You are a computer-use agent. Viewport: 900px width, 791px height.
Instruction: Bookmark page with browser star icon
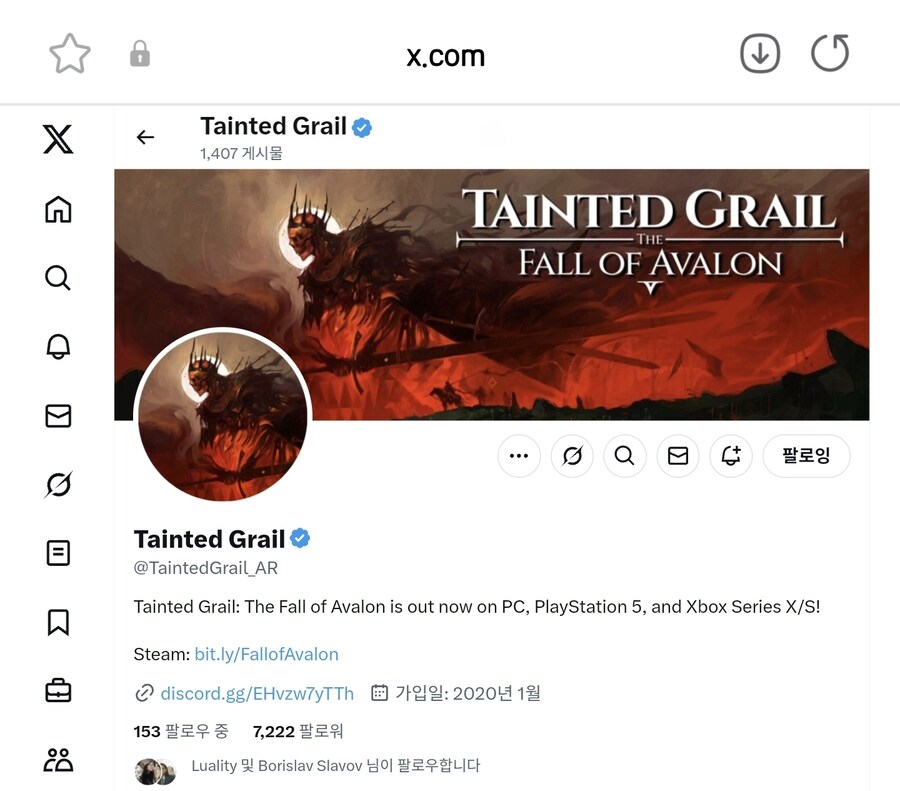click(70, 54)
